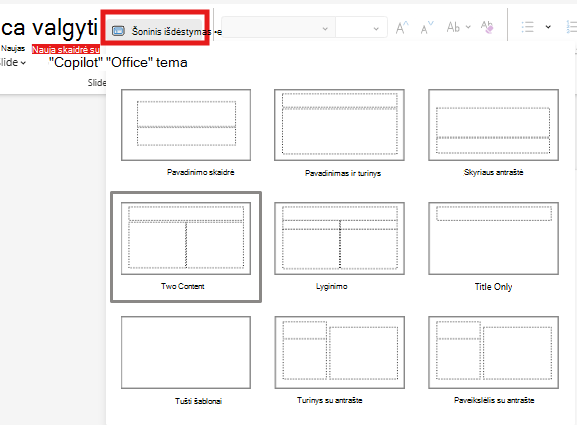The image size is (577, 425).
Task: Click the Šoninis išdėstymas layout button
Action: pyautogui.click(x=155, y=31)
